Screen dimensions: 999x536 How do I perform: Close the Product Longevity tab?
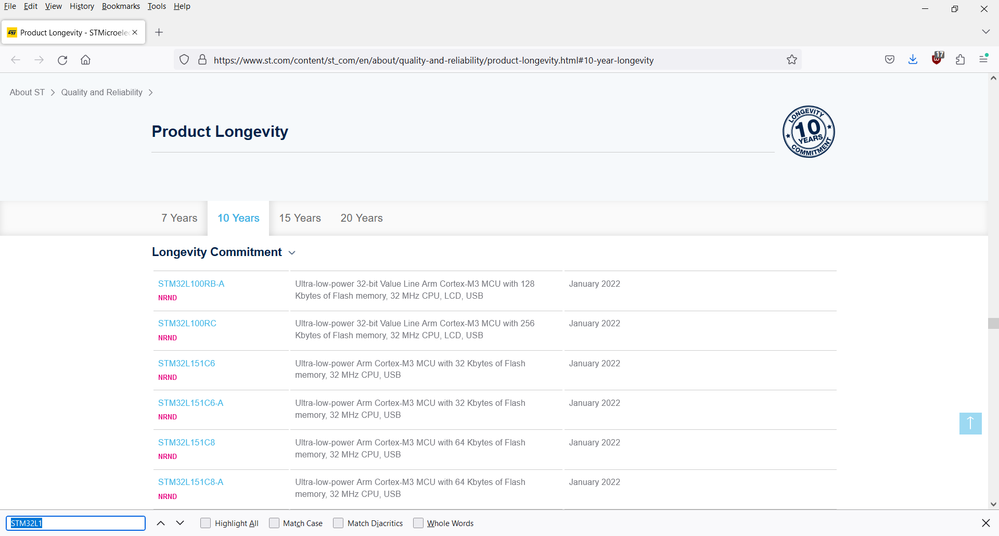[x=134, y=33]
